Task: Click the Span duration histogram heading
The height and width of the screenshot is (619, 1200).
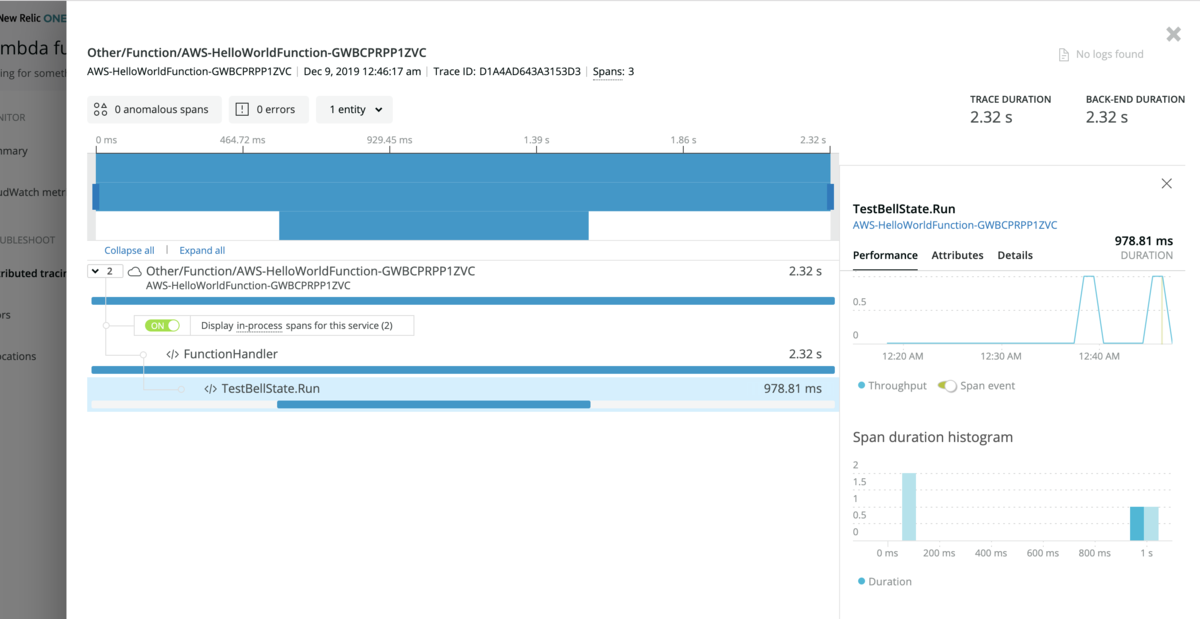Action: (x=933, y=437)
